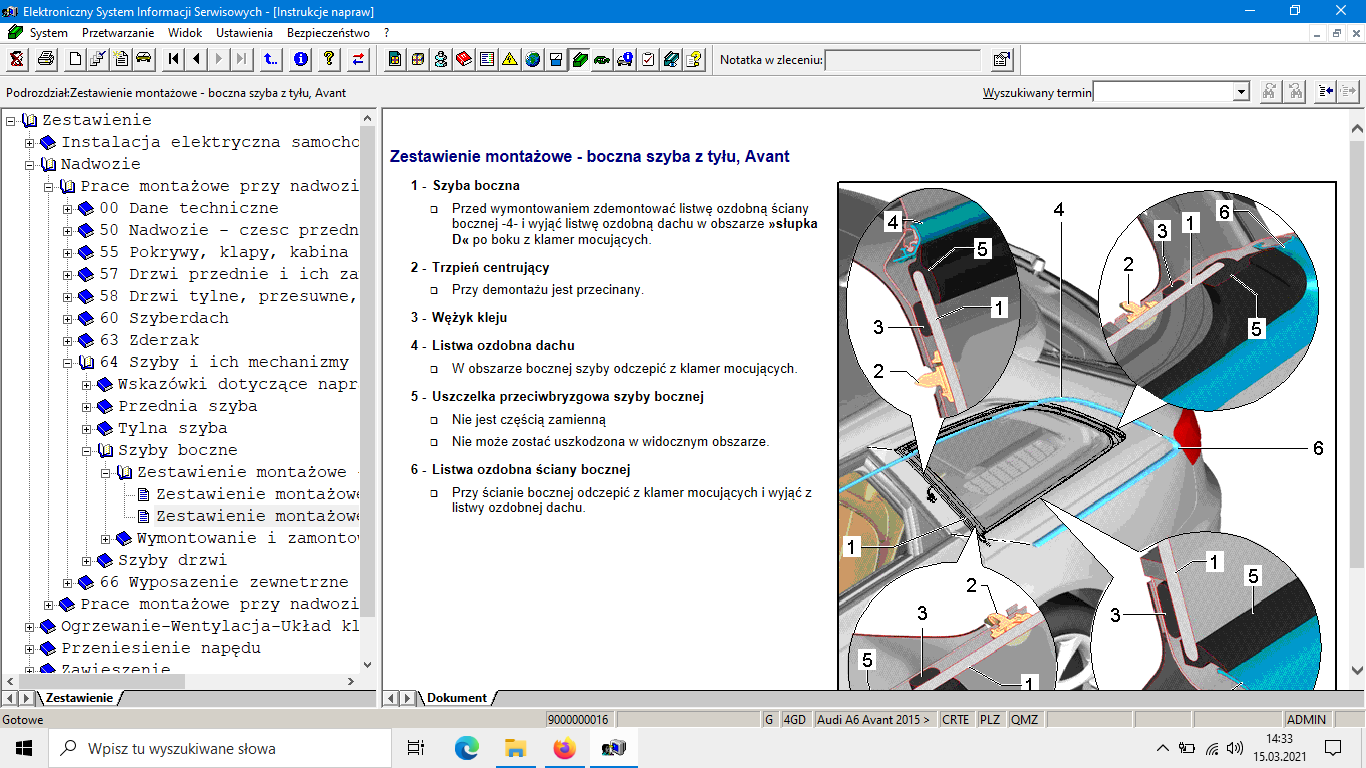Screen dimensions: 1366x768
Task: Click the blue 't..' toolbar icon
Action: point(271,59)
